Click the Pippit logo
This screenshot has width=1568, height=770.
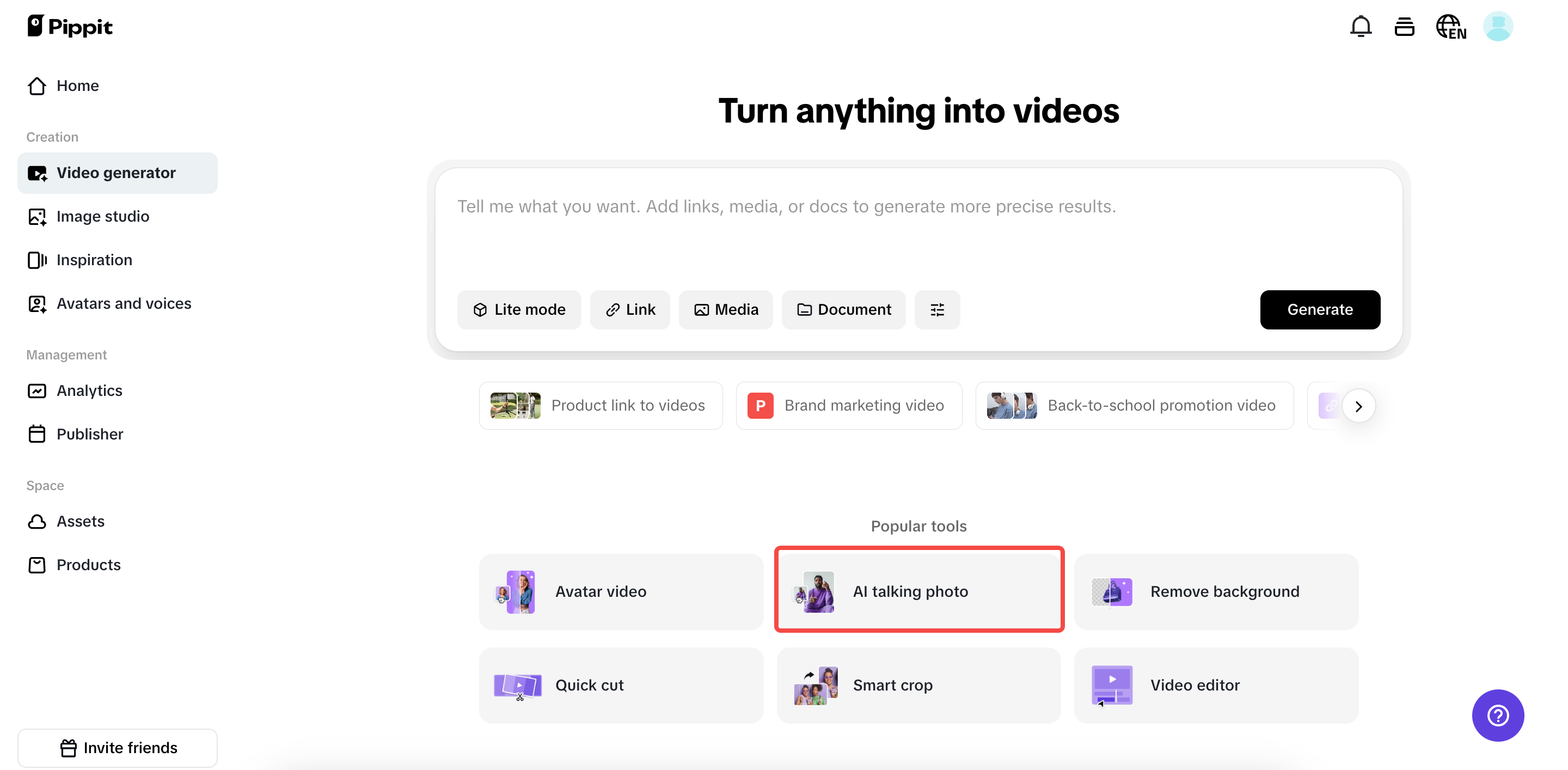tap(69, 26)
